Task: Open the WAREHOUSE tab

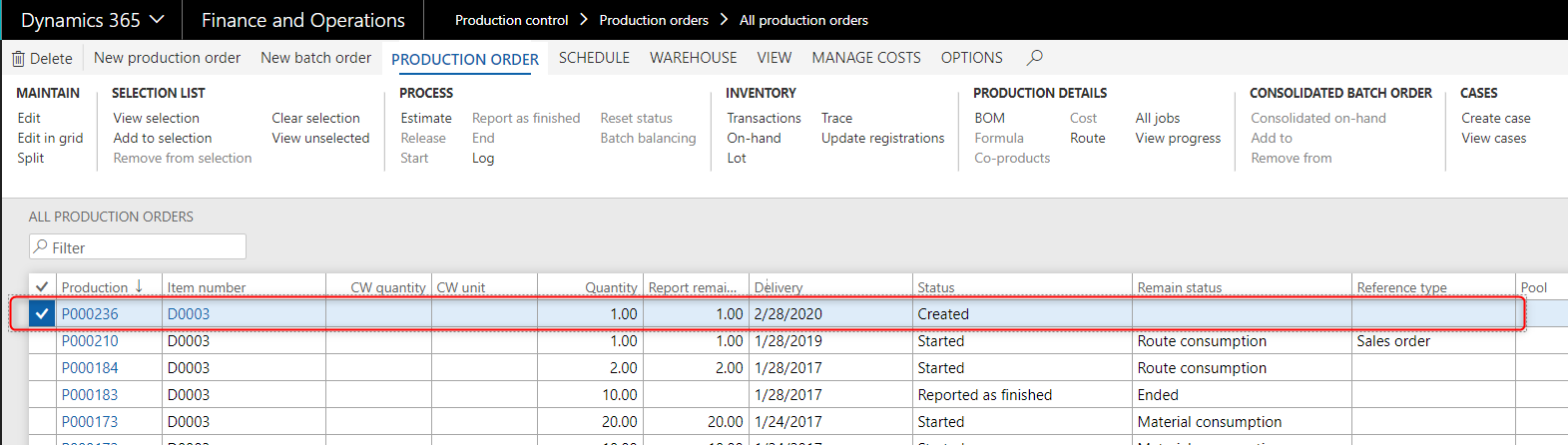Action: click(693, 58)
